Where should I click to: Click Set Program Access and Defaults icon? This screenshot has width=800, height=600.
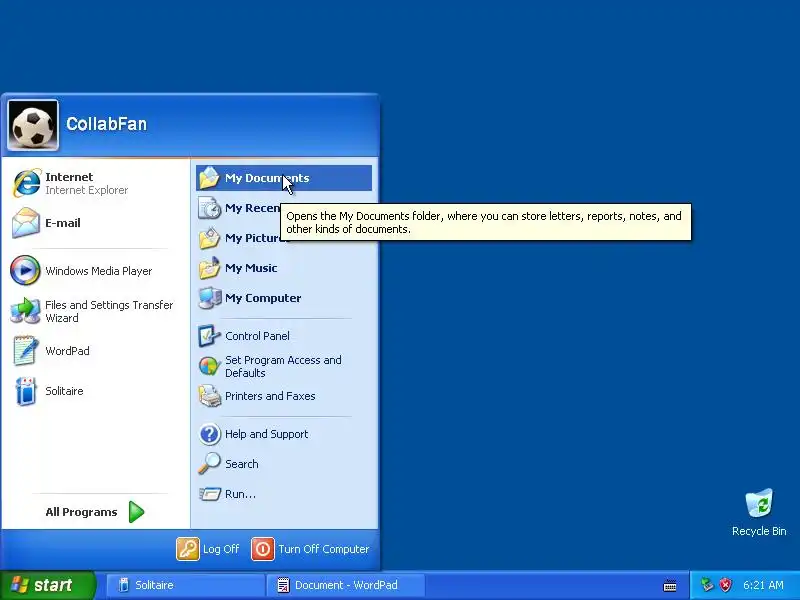coord(209,366)
